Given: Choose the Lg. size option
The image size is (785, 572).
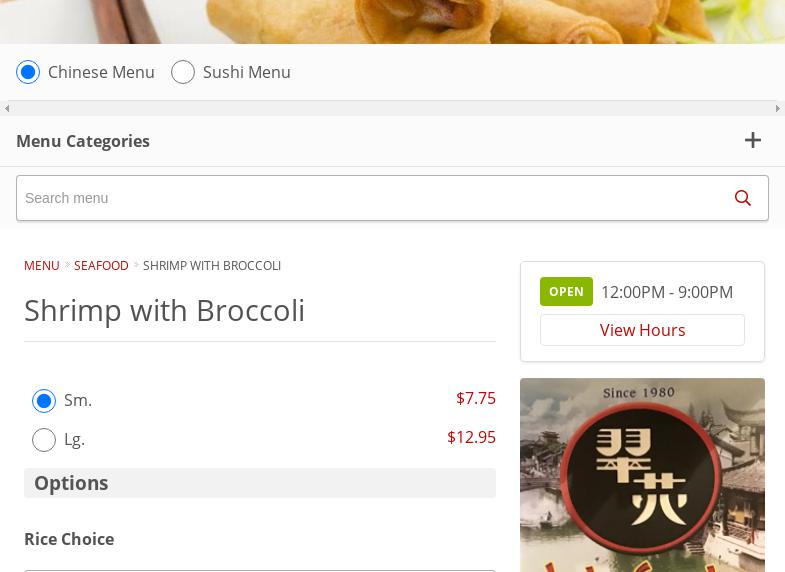Looking at the screenshot, I should click(x=44, y=440).
